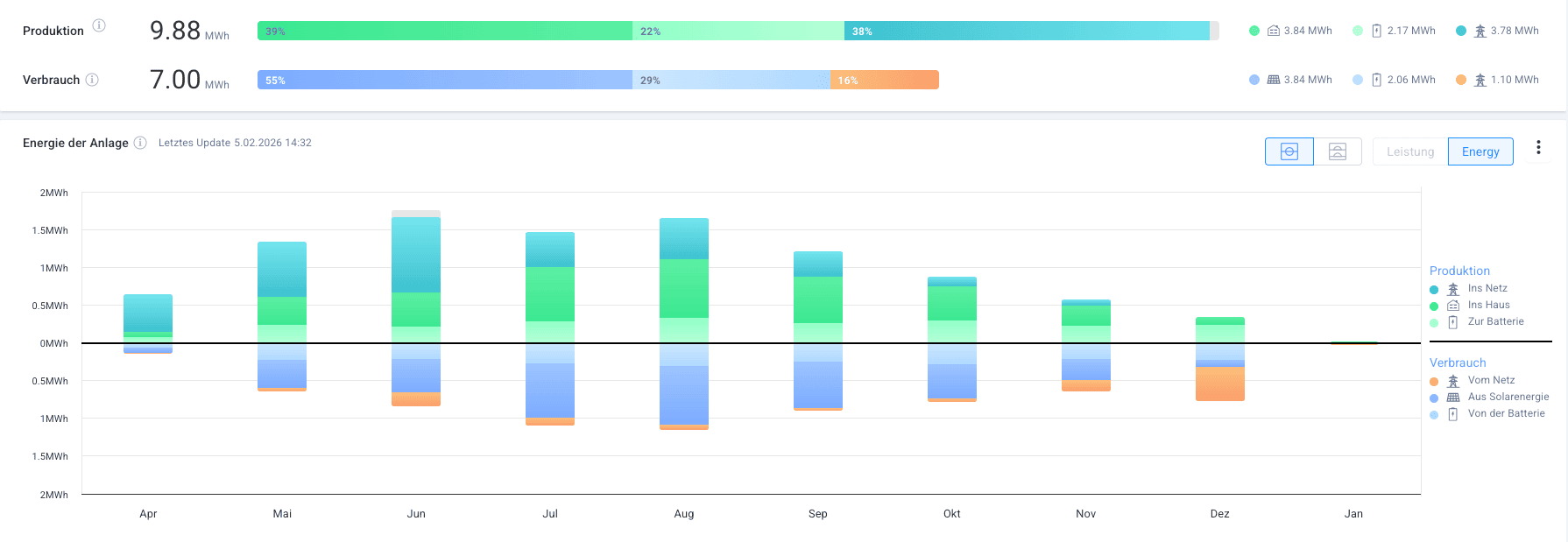Switch to the combined chart view toggle

pyautogui.click(x=1289, y=151)
